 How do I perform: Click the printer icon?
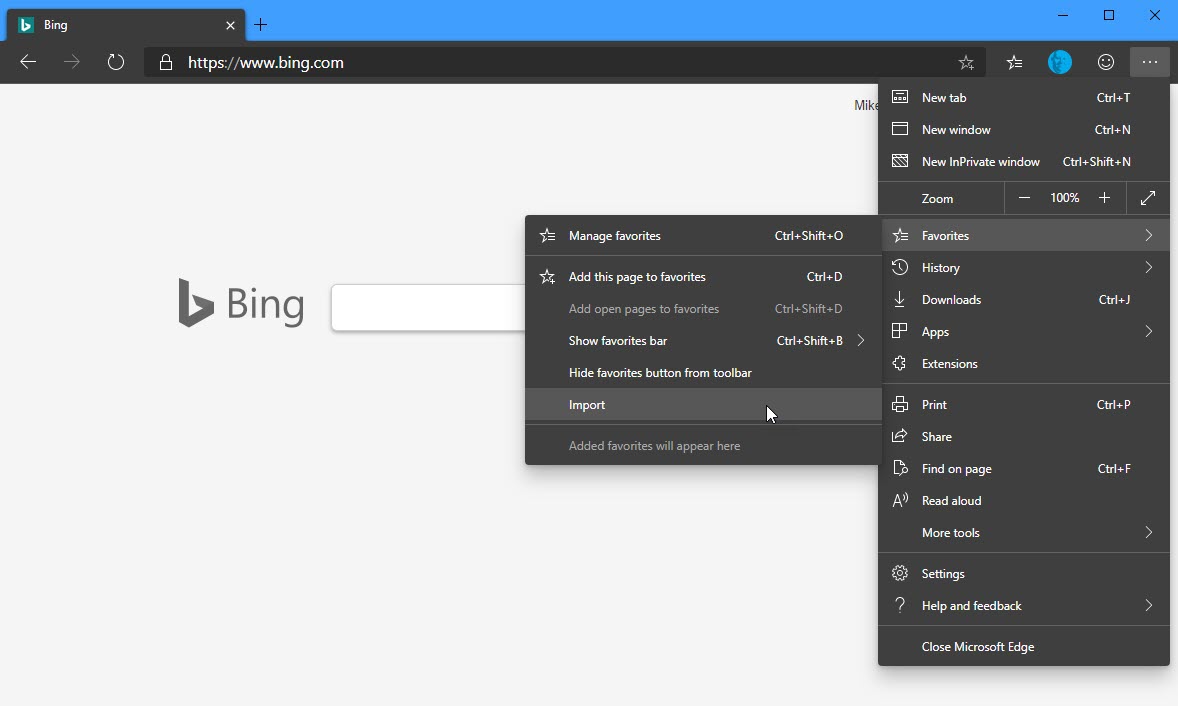899,405
